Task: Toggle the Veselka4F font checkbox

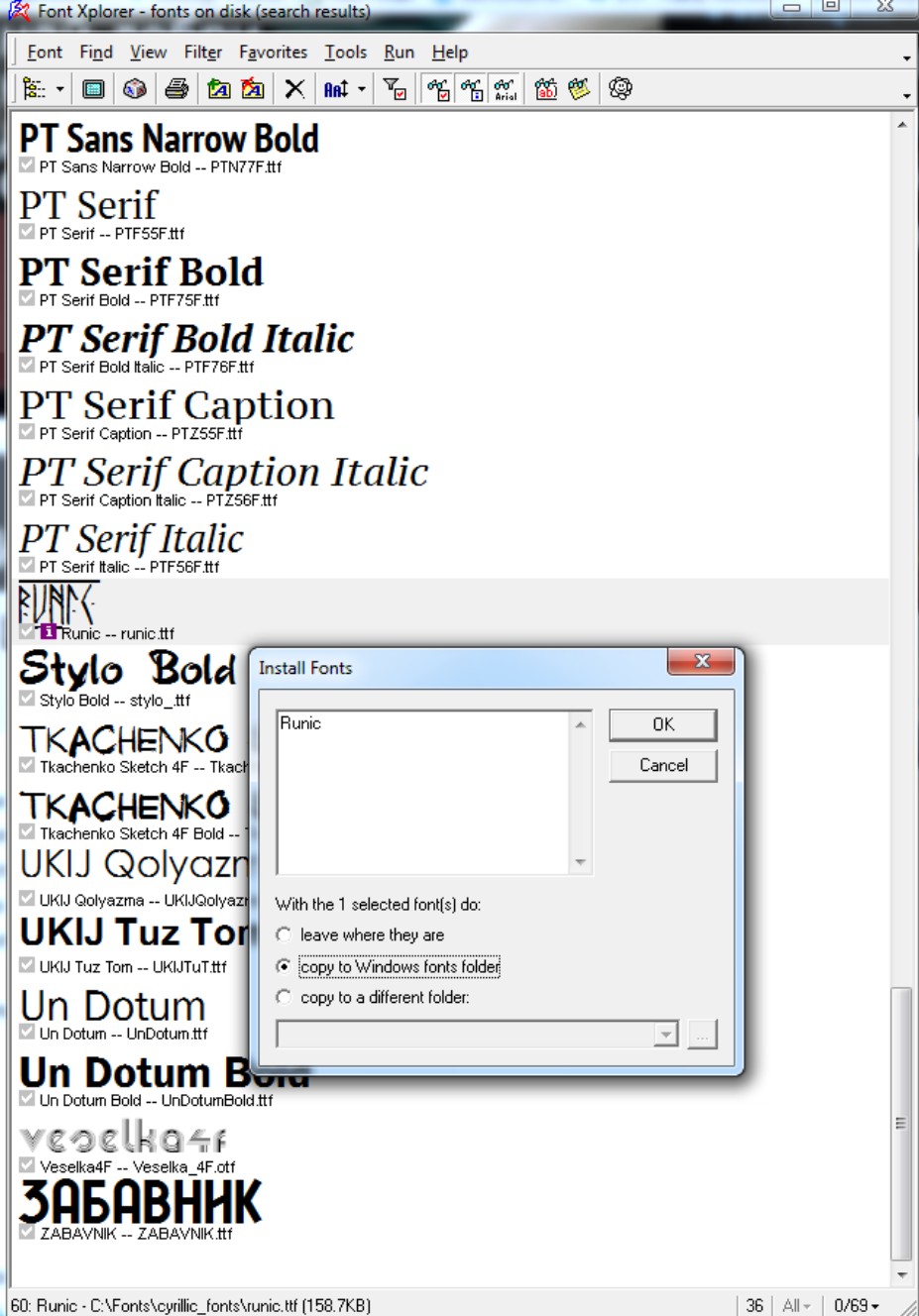Action: (27, 1165)
